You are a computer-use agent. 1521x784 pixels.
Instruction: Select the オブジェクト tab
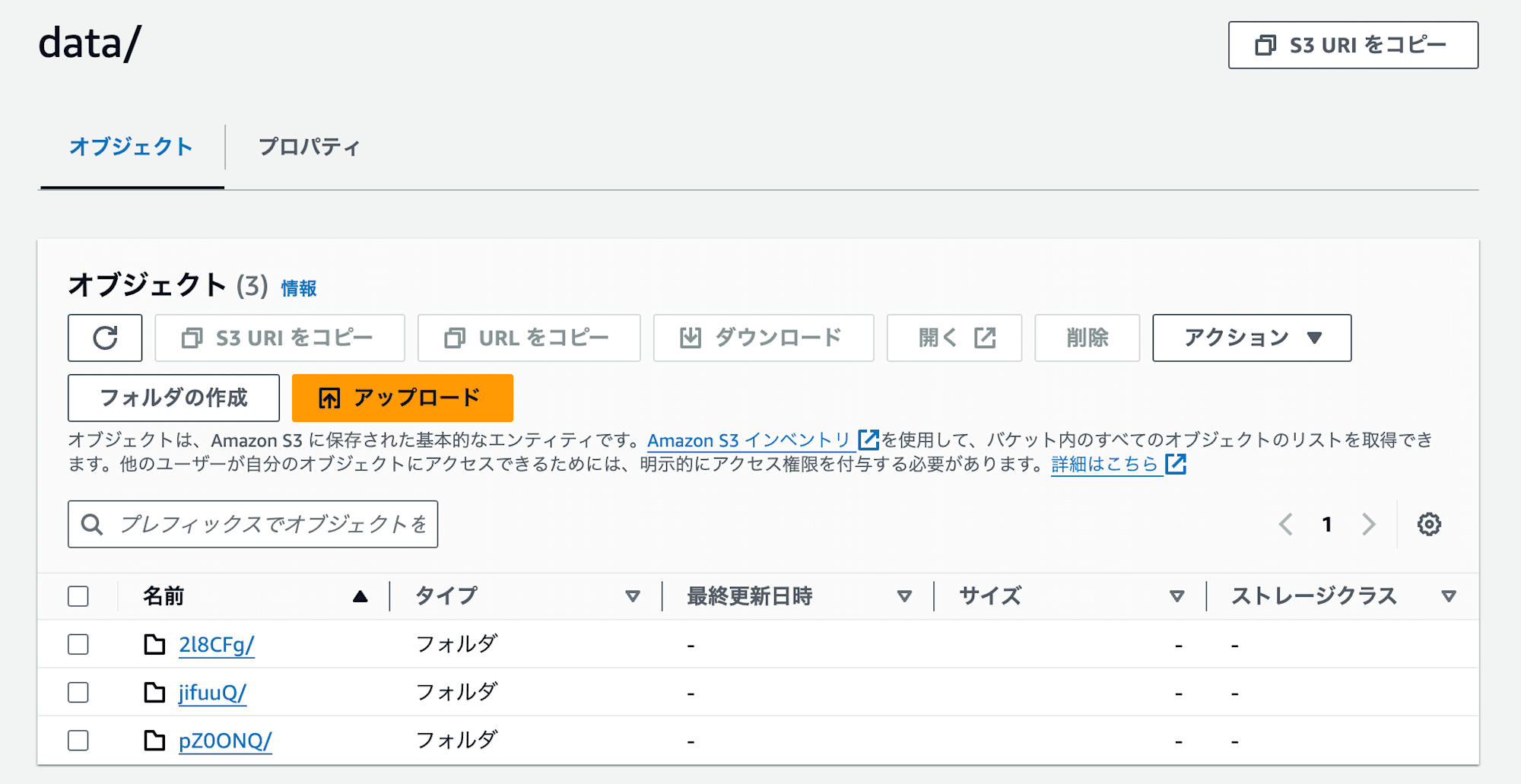131,147
